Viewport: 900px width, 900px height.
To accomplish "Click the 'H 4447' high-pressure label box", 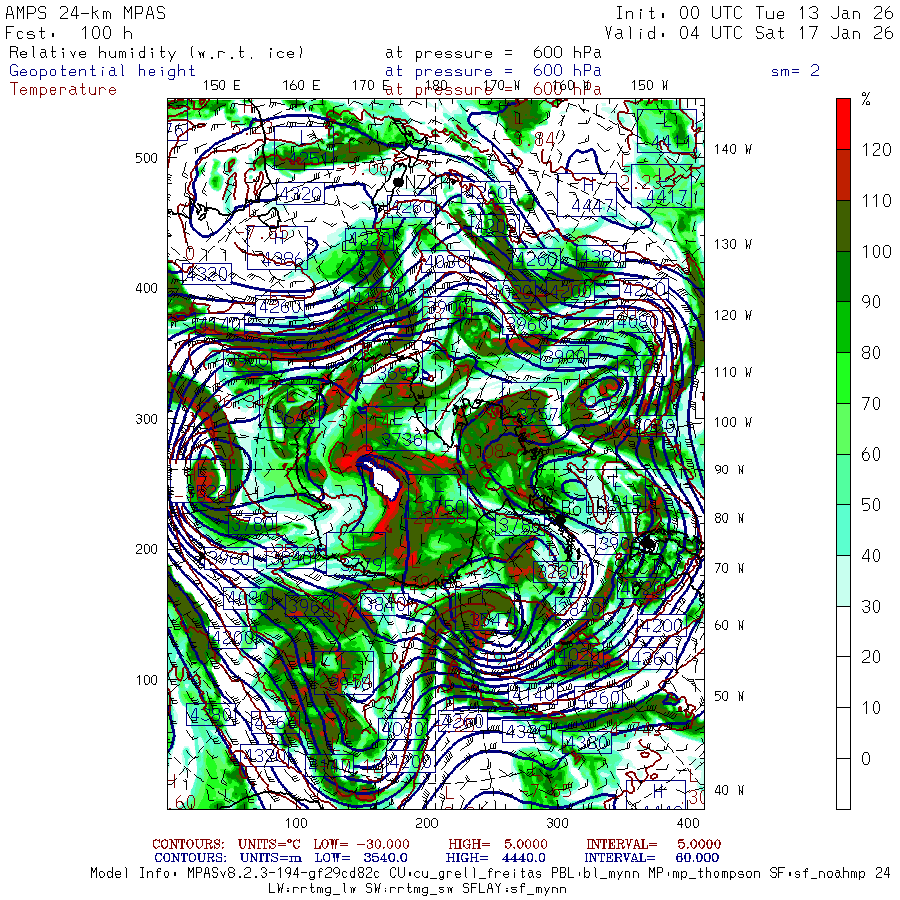I will [587, 195].
